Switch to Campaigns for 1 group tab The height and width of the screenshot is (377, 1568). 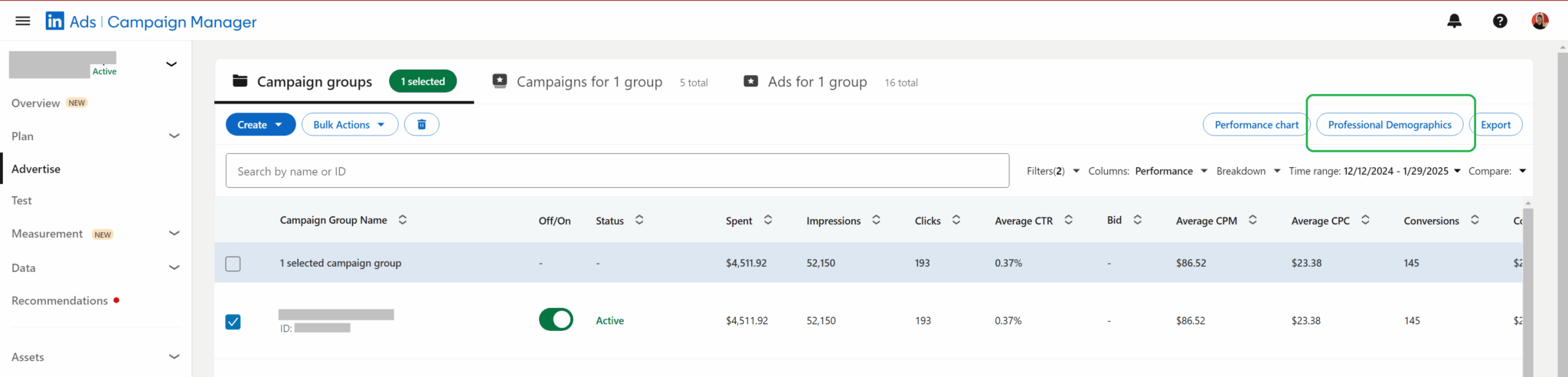[x=590, y=81]
